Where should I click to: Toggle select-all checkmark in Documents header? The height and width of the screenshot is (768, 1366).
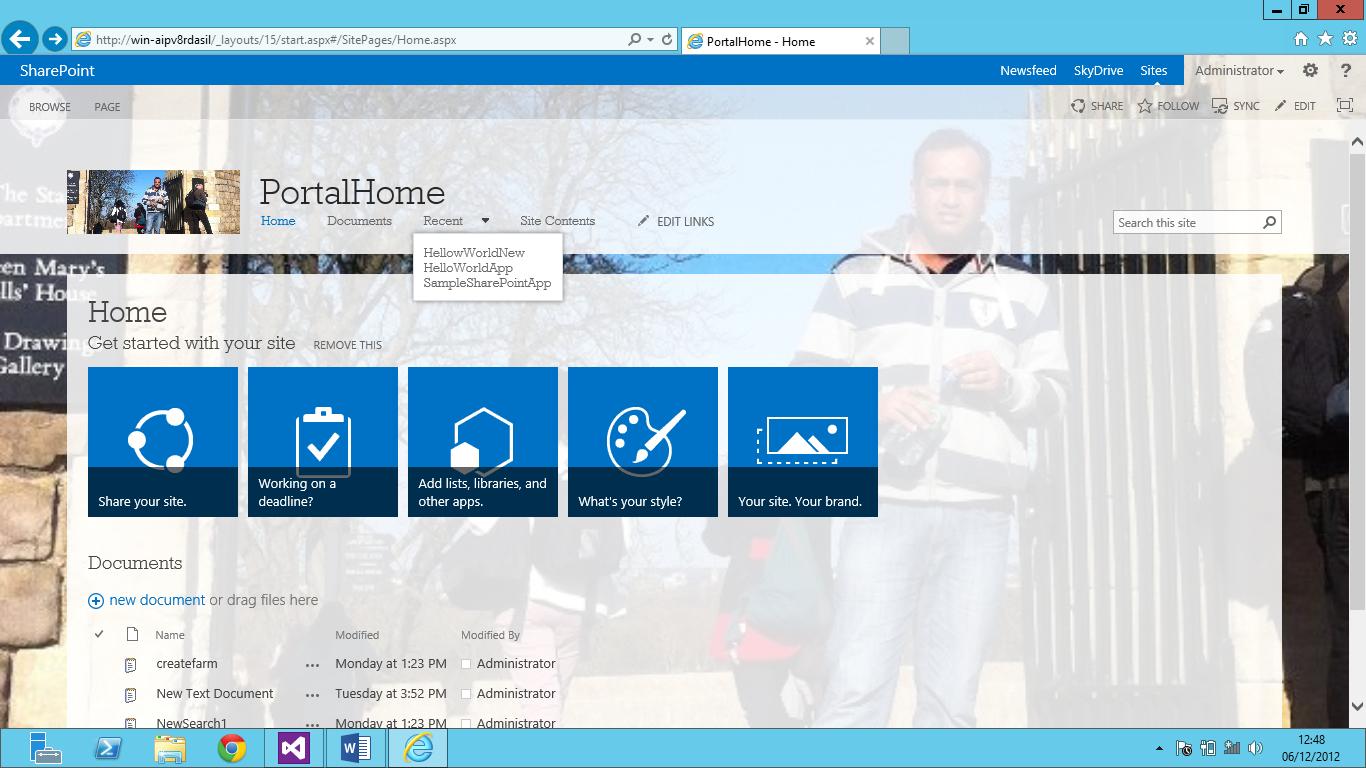[x=99, y=634]
